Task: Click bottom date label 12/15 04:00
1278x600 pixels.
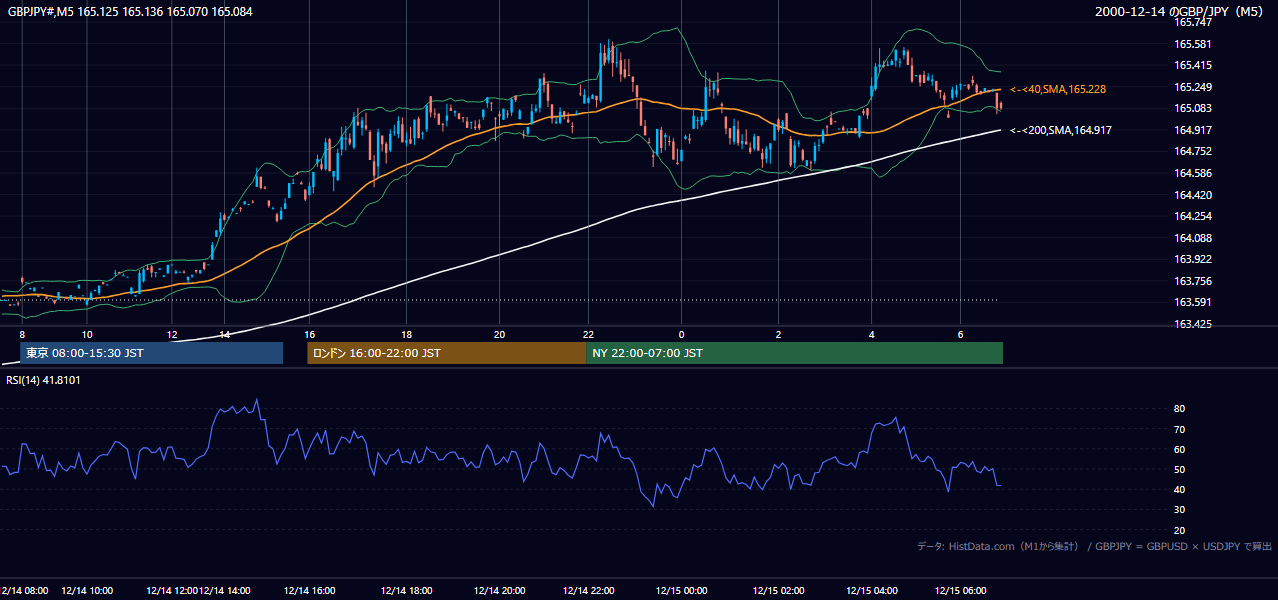Action: tap(871, 590)
